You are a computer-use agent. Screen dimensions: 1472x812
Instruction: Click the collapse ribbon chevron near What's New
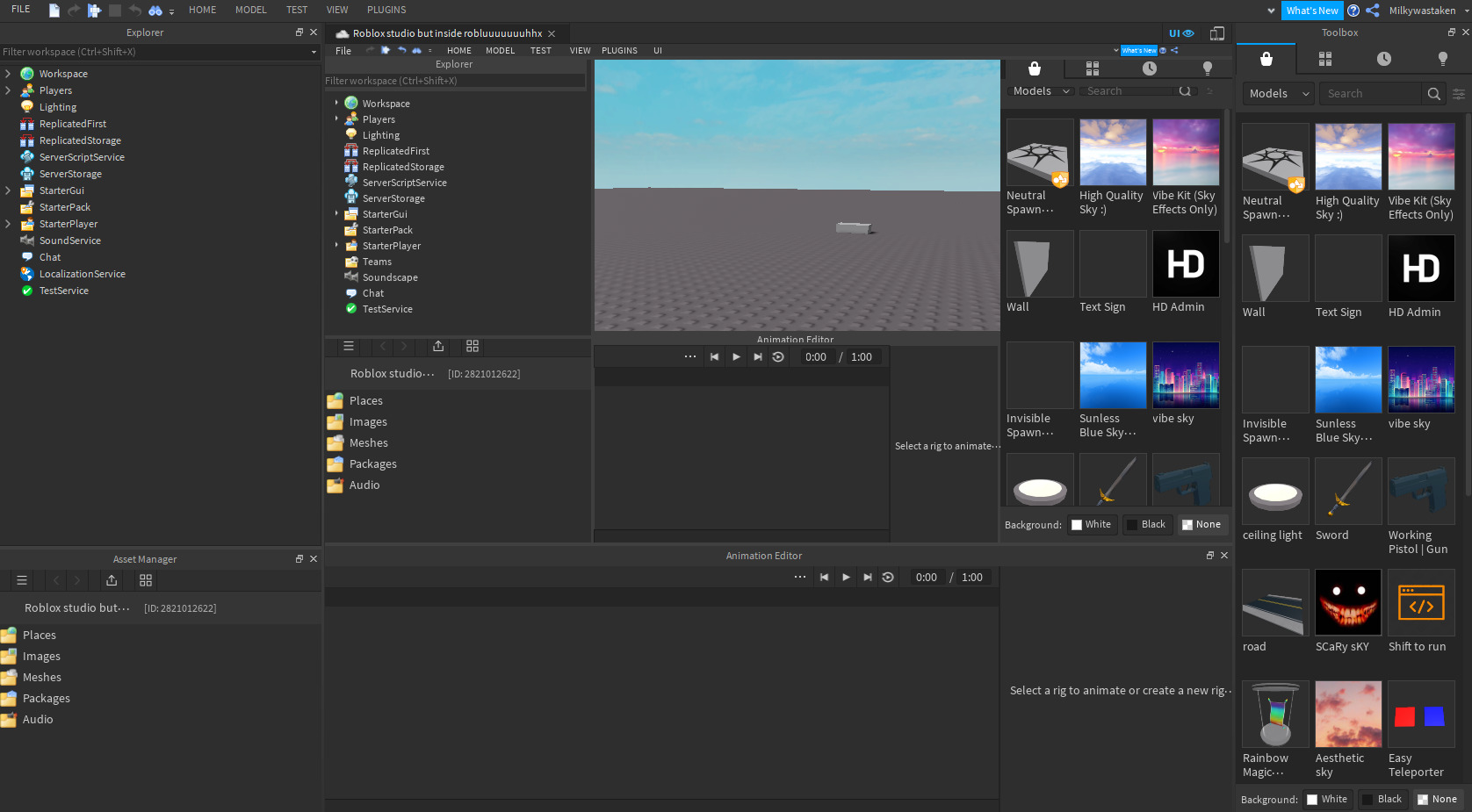[x=1271, y=11]
